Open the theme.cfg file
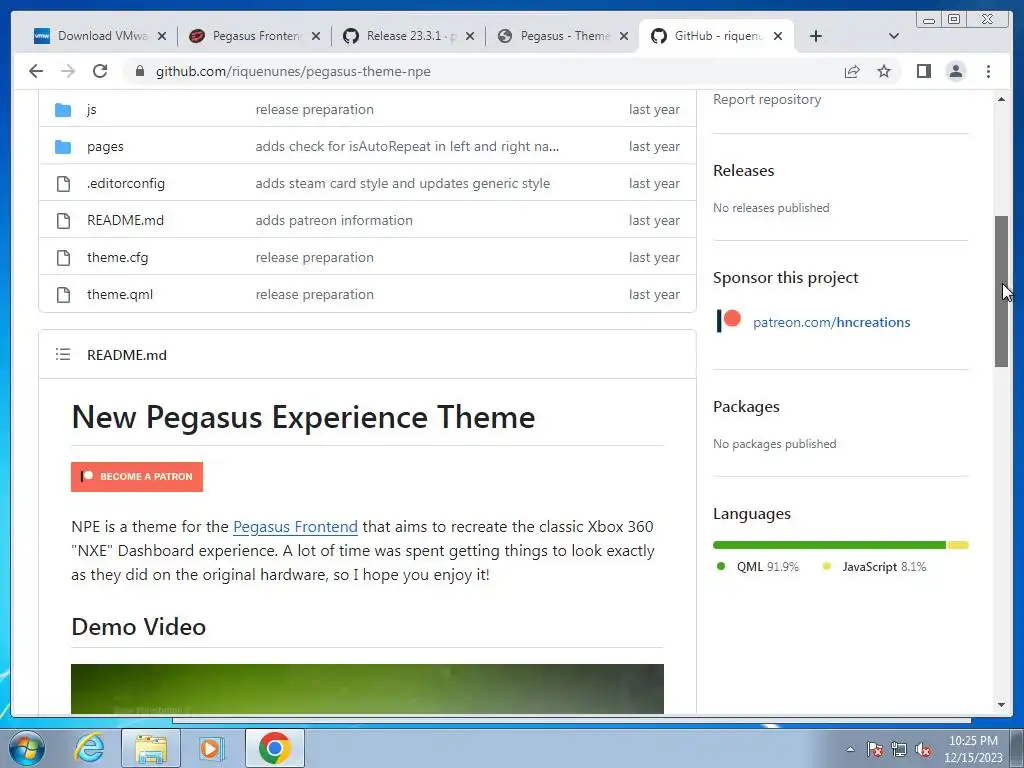This screenshot has height=768, width=1024. pos(118,257)
